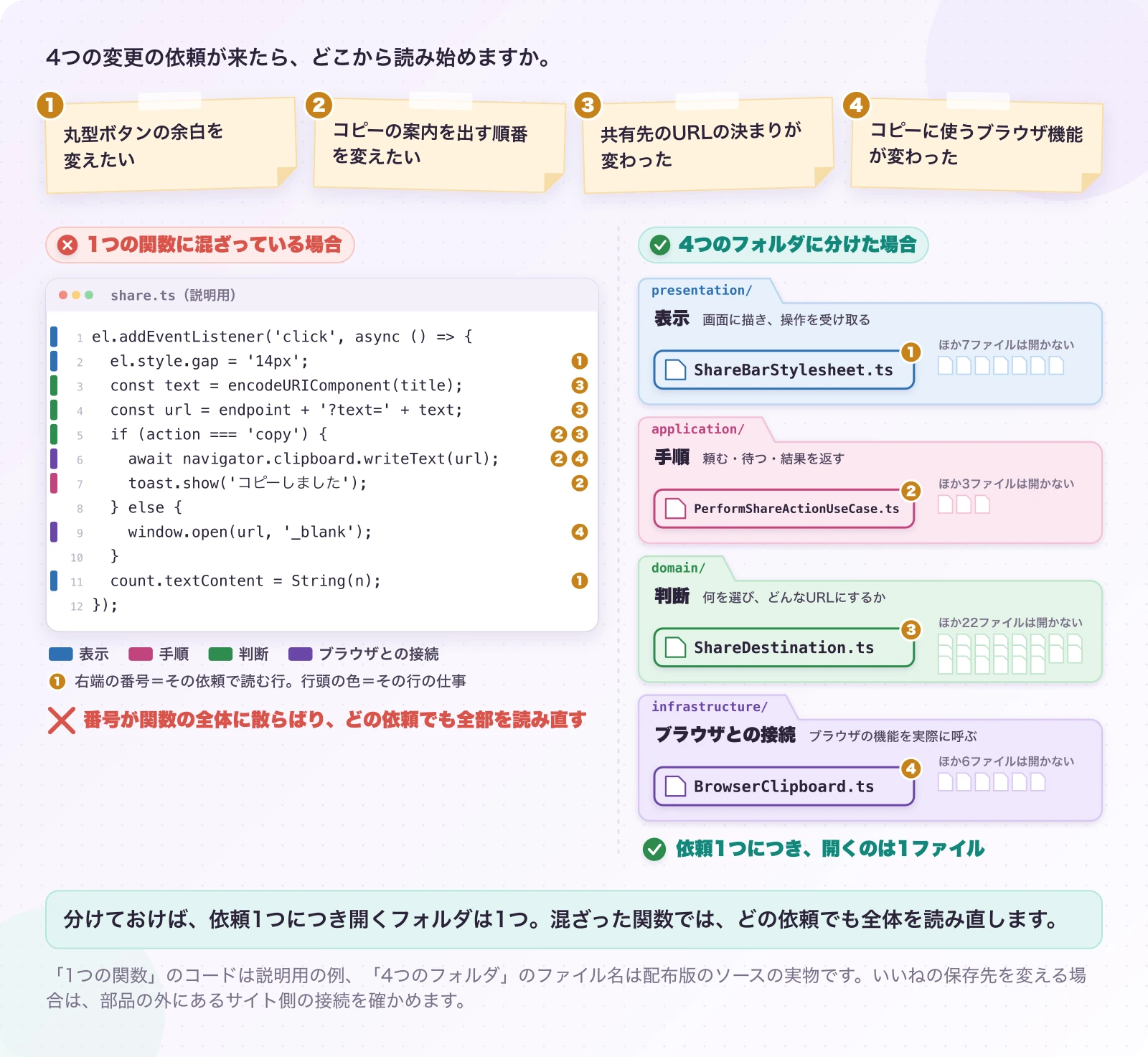Click the ShareBarStylesheet.ts file card
This screenshot has height=1057, width=1148.
click(x=784, y=370)
